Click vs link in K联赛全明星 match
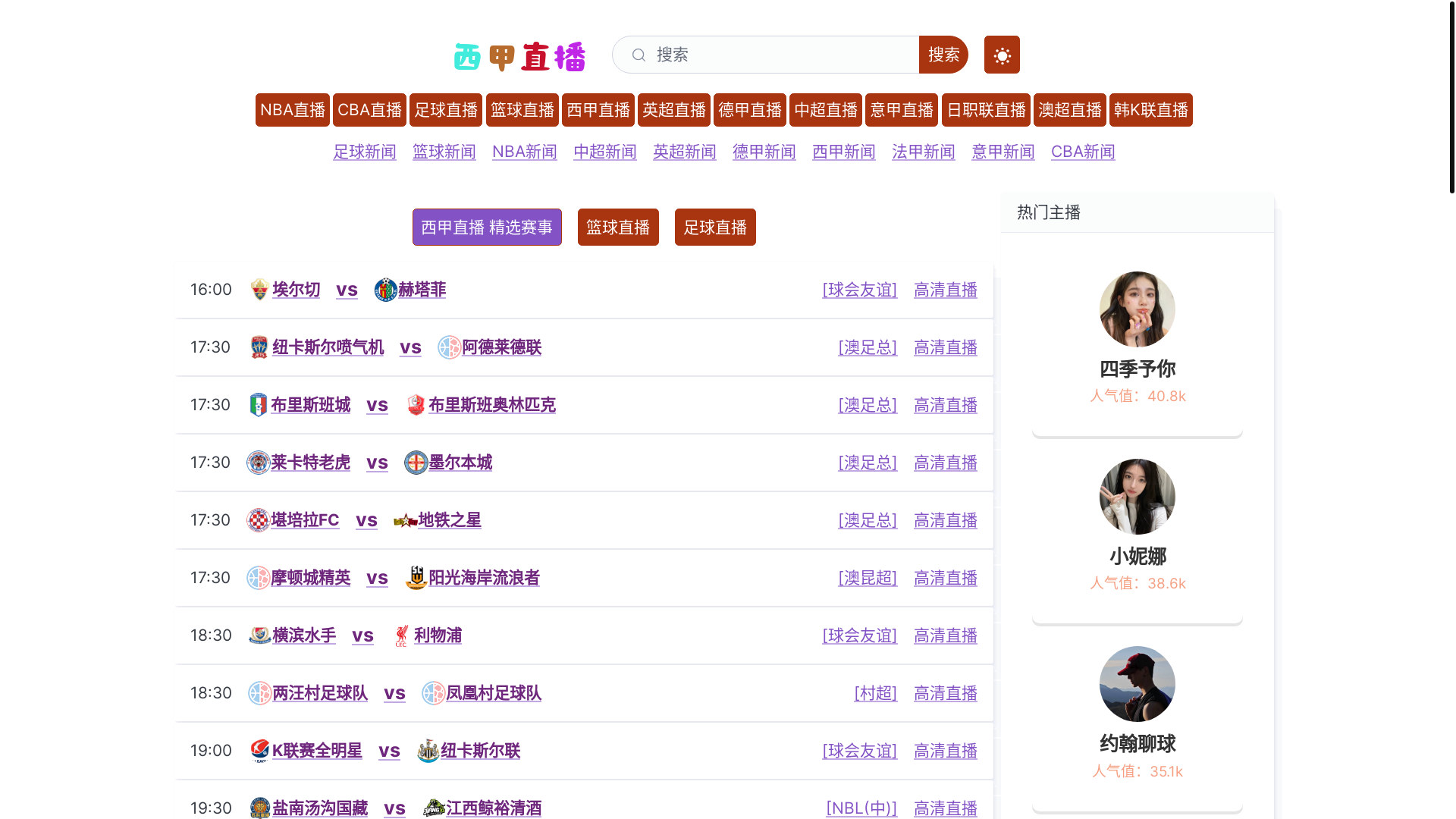Viewport: 1456px width, 819px height. click(389, 751)
